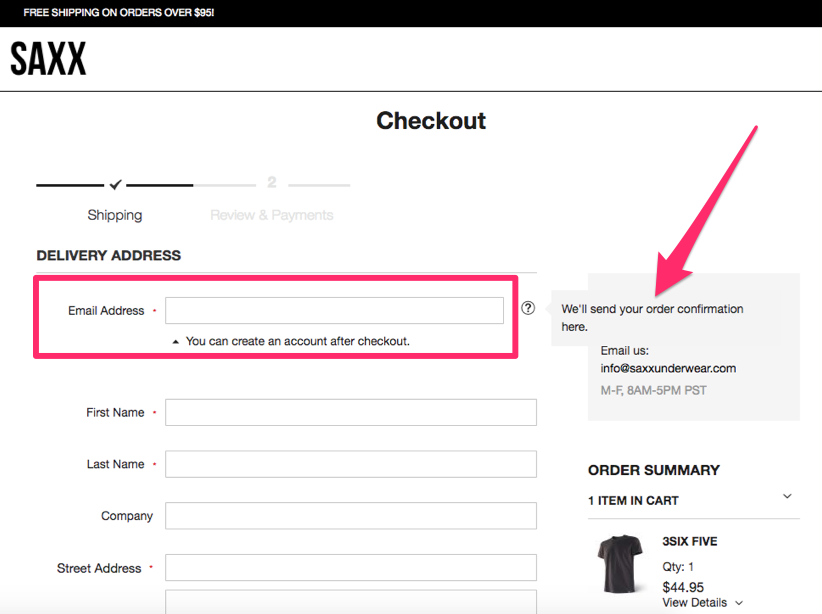The height and width of the screenshot is (614, 822).
Task: Click the 1 ITEM IN CART heading
Action: click(x=633, y=500)
